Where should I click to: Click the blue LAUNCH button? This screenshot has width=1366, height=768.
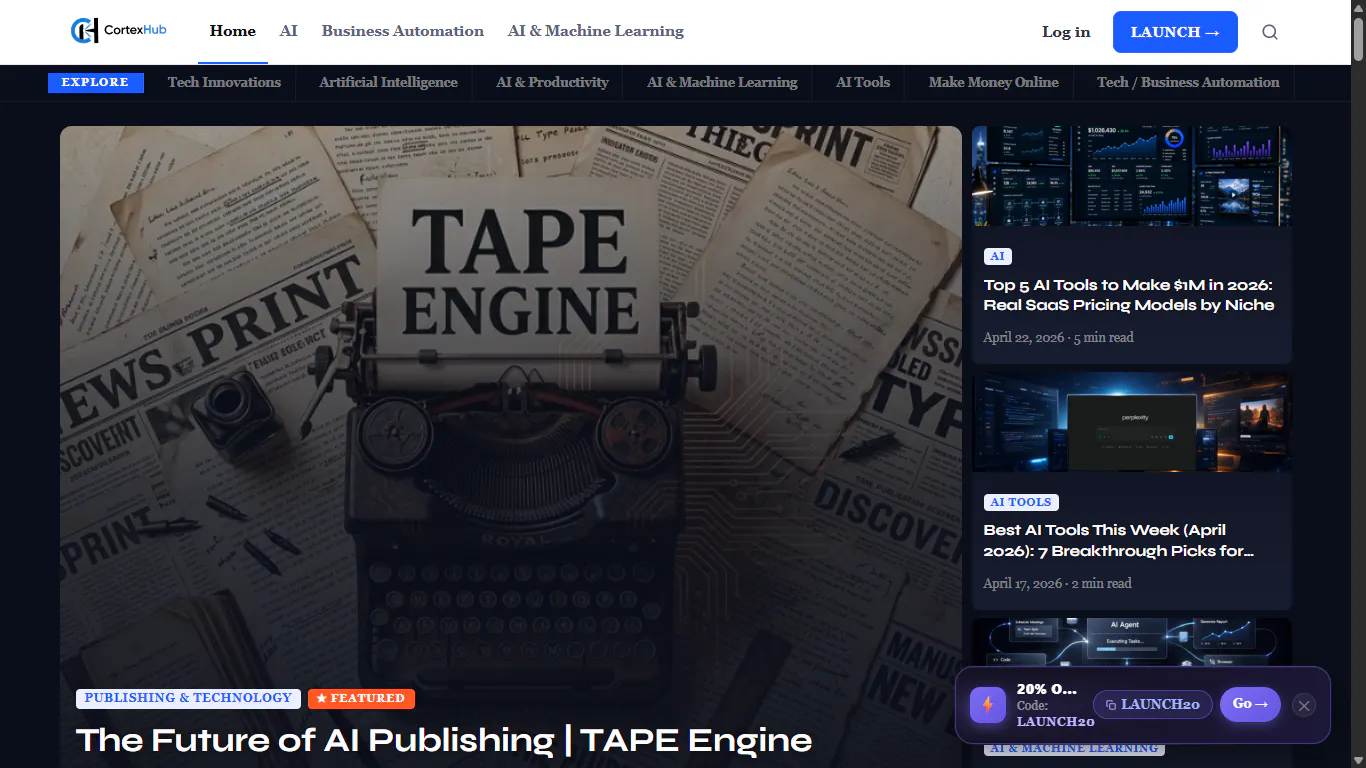tap(1175, 32)
